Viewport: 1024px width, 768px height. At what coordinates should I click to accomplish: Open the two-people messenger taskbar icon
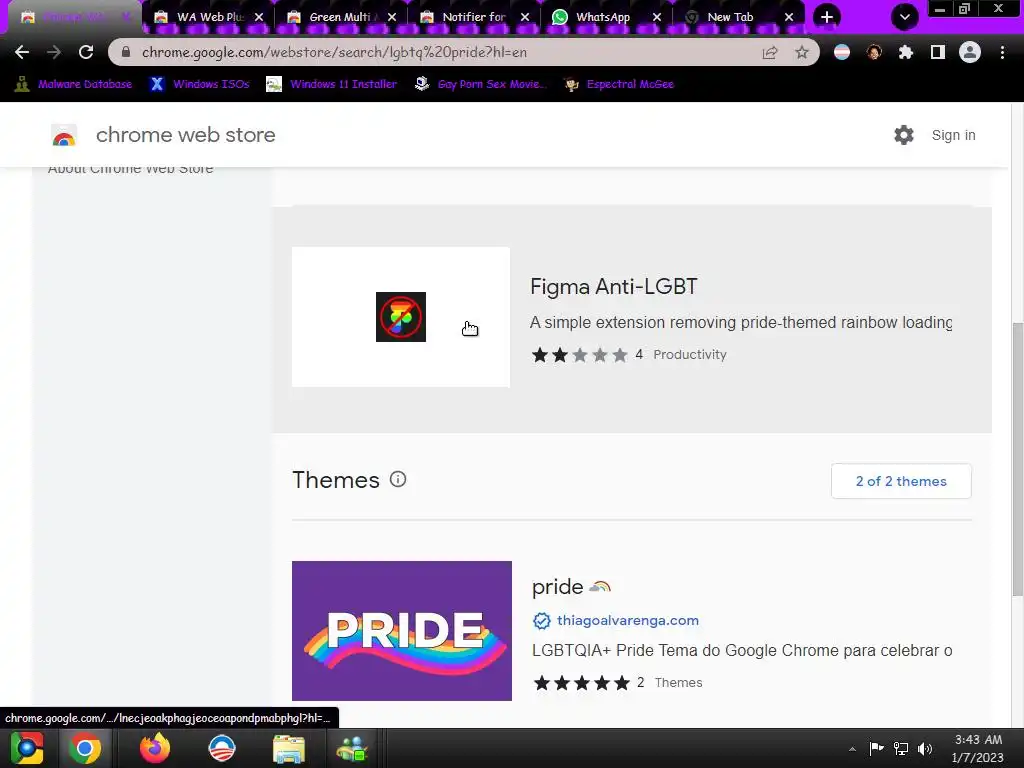[353, 749]
